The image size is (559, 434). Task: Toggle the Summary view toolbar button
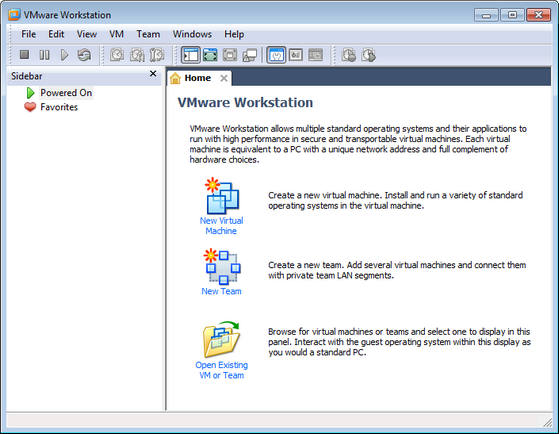coord(276,55)
